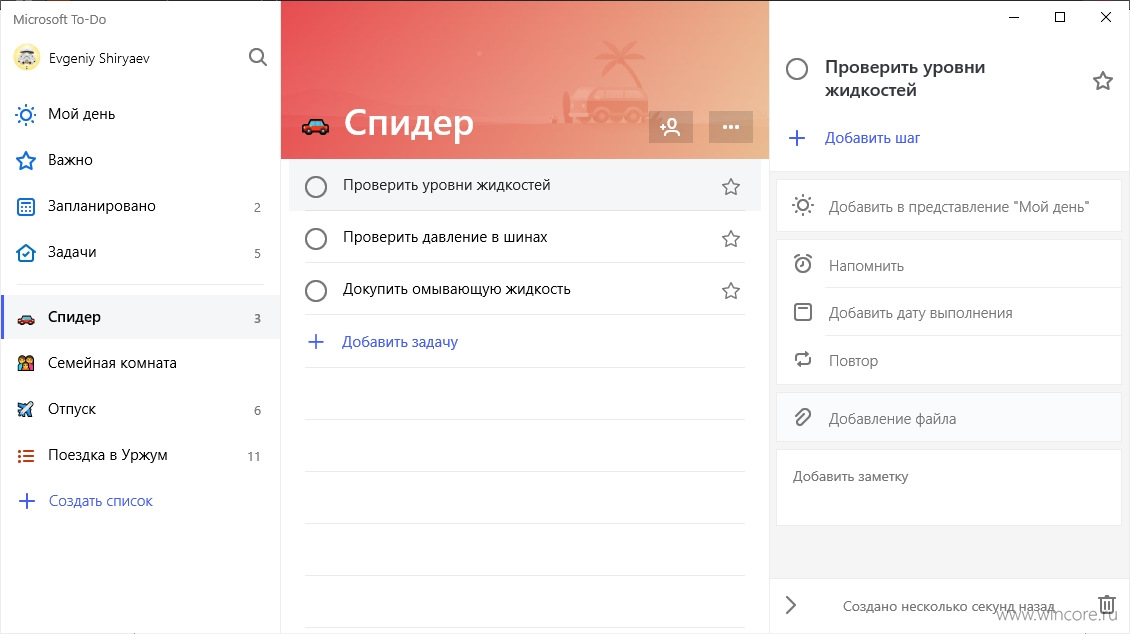Screen dimensions: 1130x634
Task: Click Добавление файла to attach a file
Action: [x=949, y=418]
